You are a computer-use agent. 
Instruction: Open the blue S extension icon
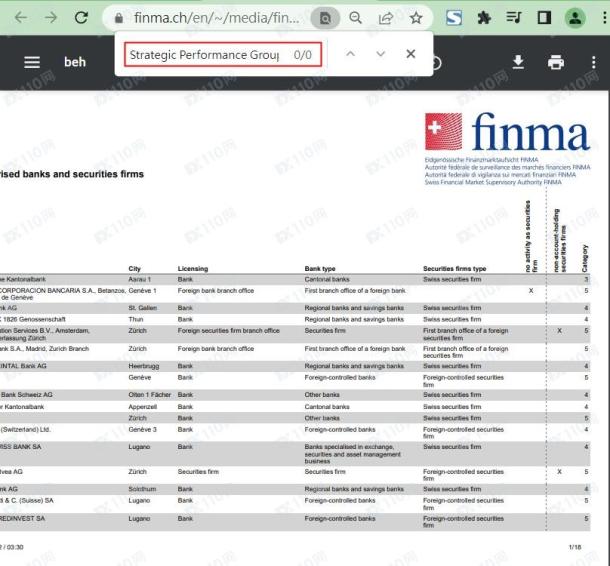click(x=454, y=18)
